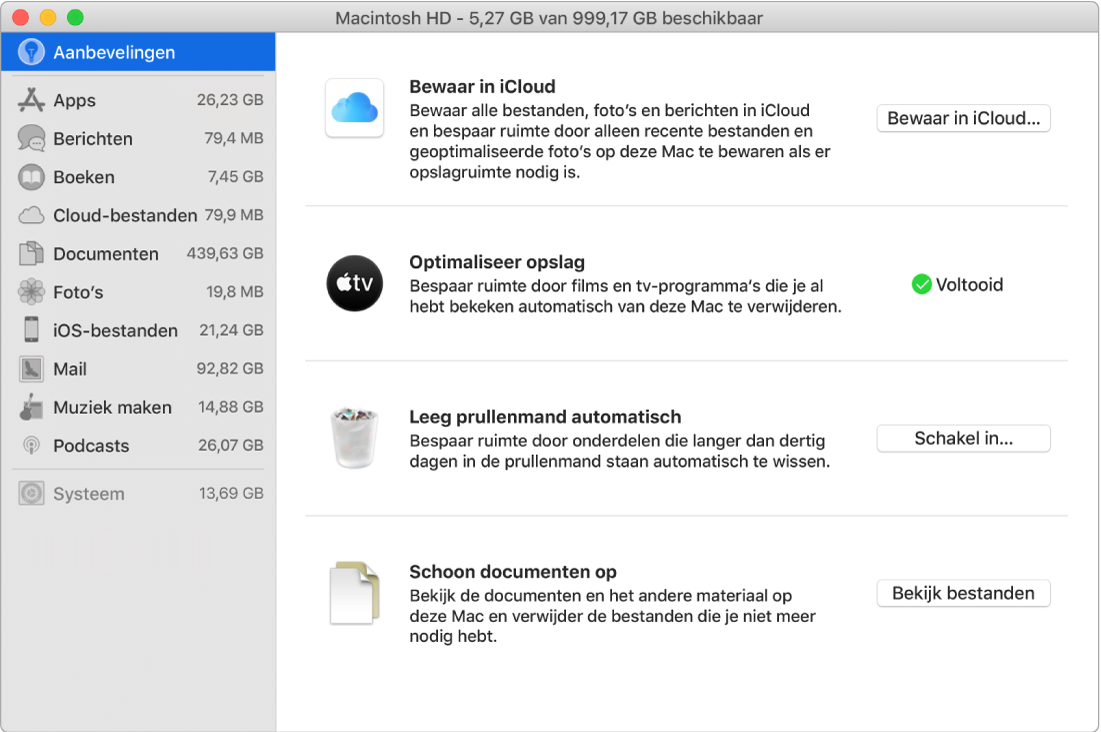
Task: Click the 26,23 GB Apps size
Action: 230,100
